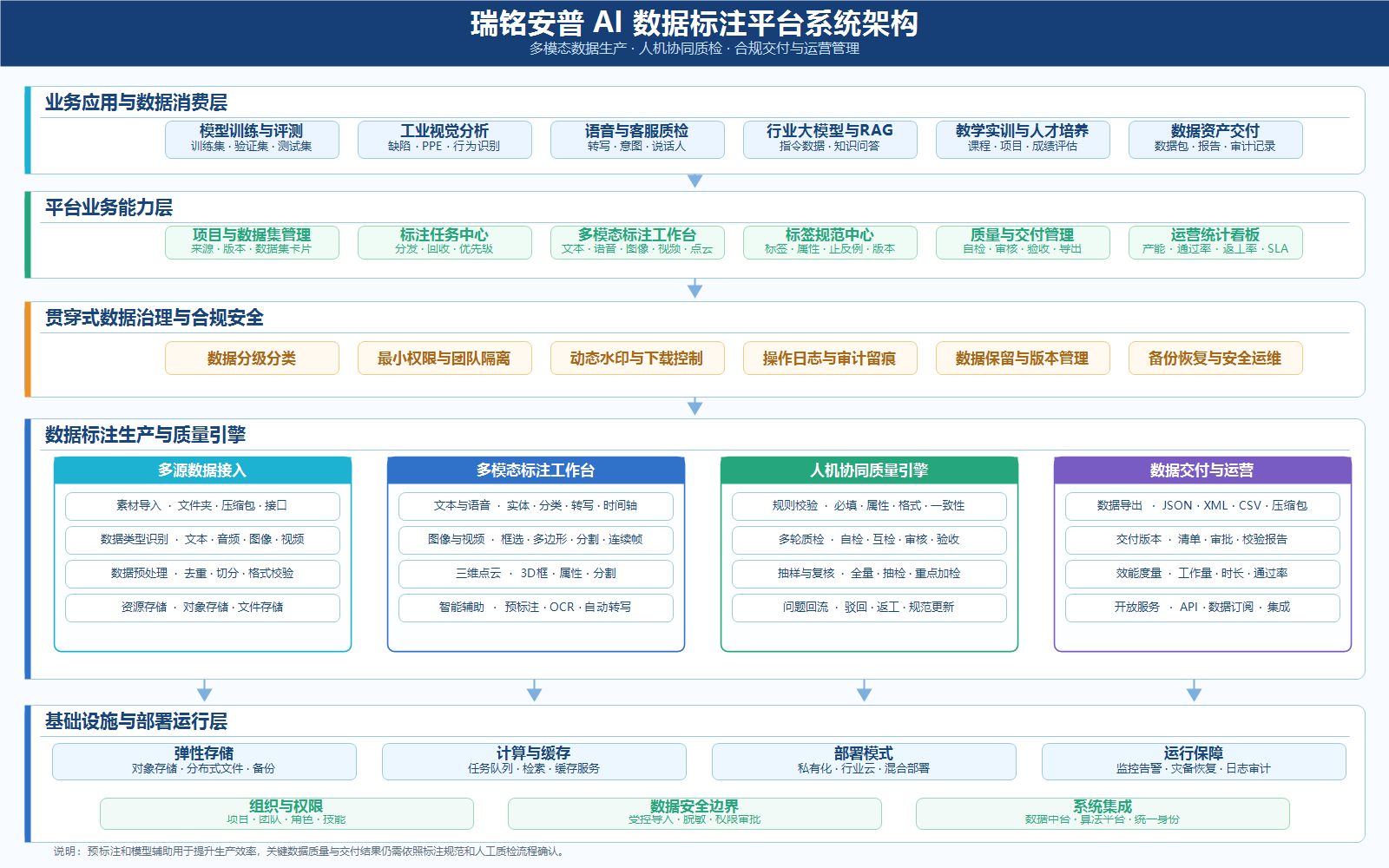
Task: Click the 行业大模型与RAG card
Action: [x=830, y=139]
